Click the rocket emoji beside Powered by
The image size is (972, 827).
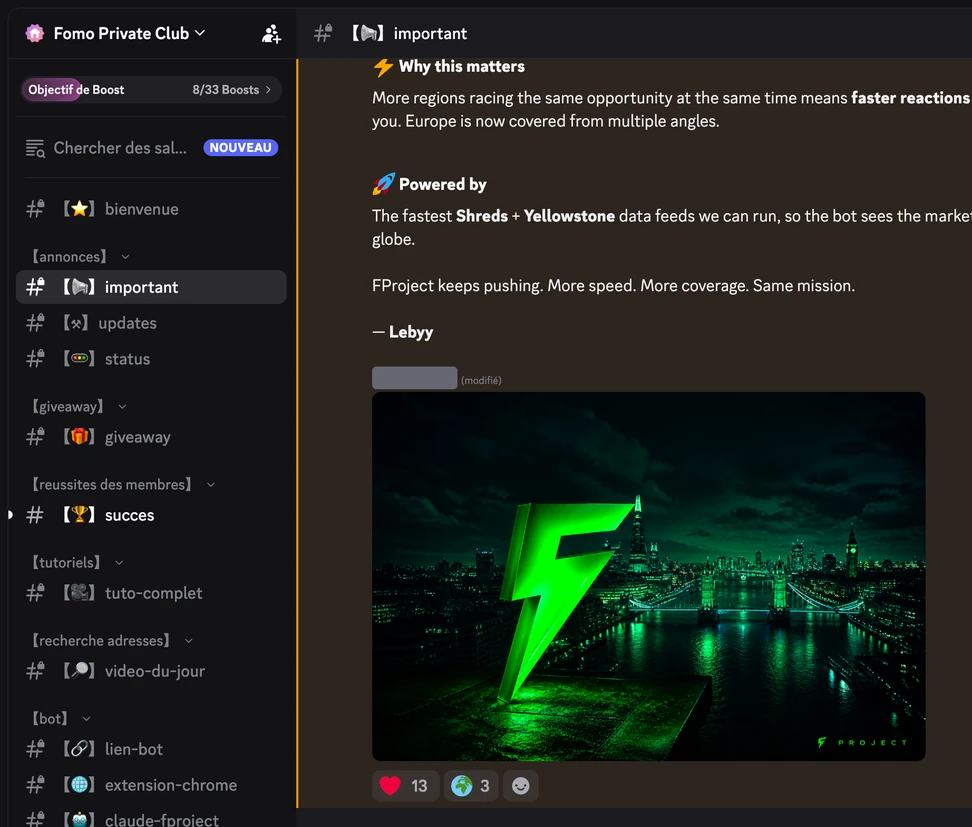point(383,184)
